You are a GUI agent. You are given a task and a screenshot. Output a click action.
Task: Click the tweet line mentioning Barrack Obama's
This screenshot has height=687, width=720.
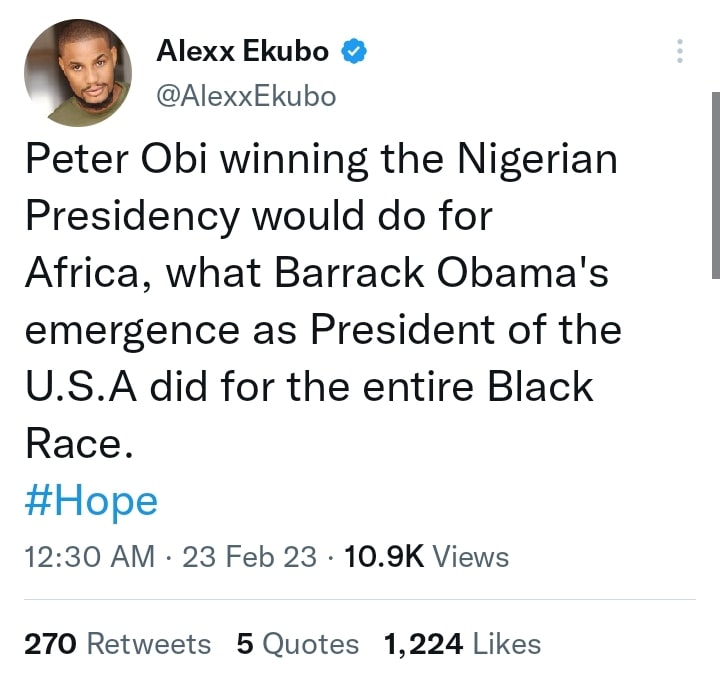[x=317, y=273]
